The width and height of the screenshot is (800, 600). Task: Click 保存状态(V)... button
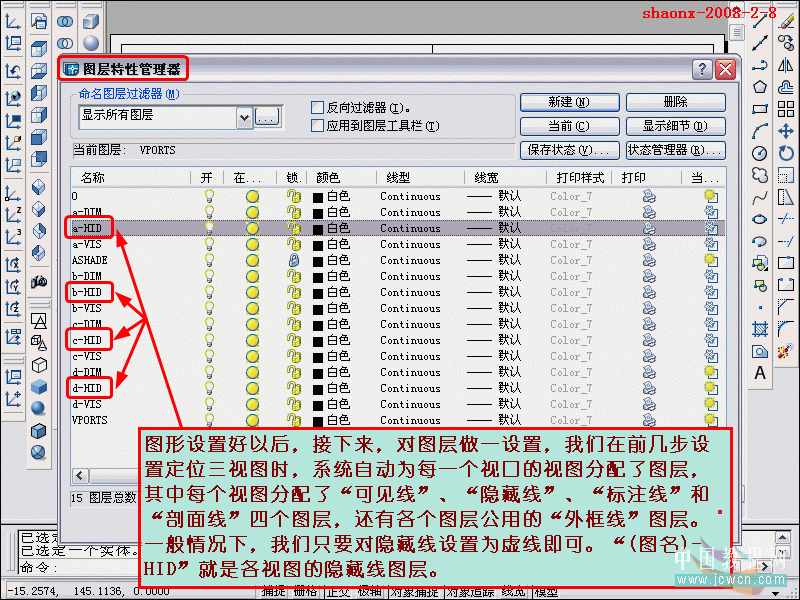(x=569, y=150)
